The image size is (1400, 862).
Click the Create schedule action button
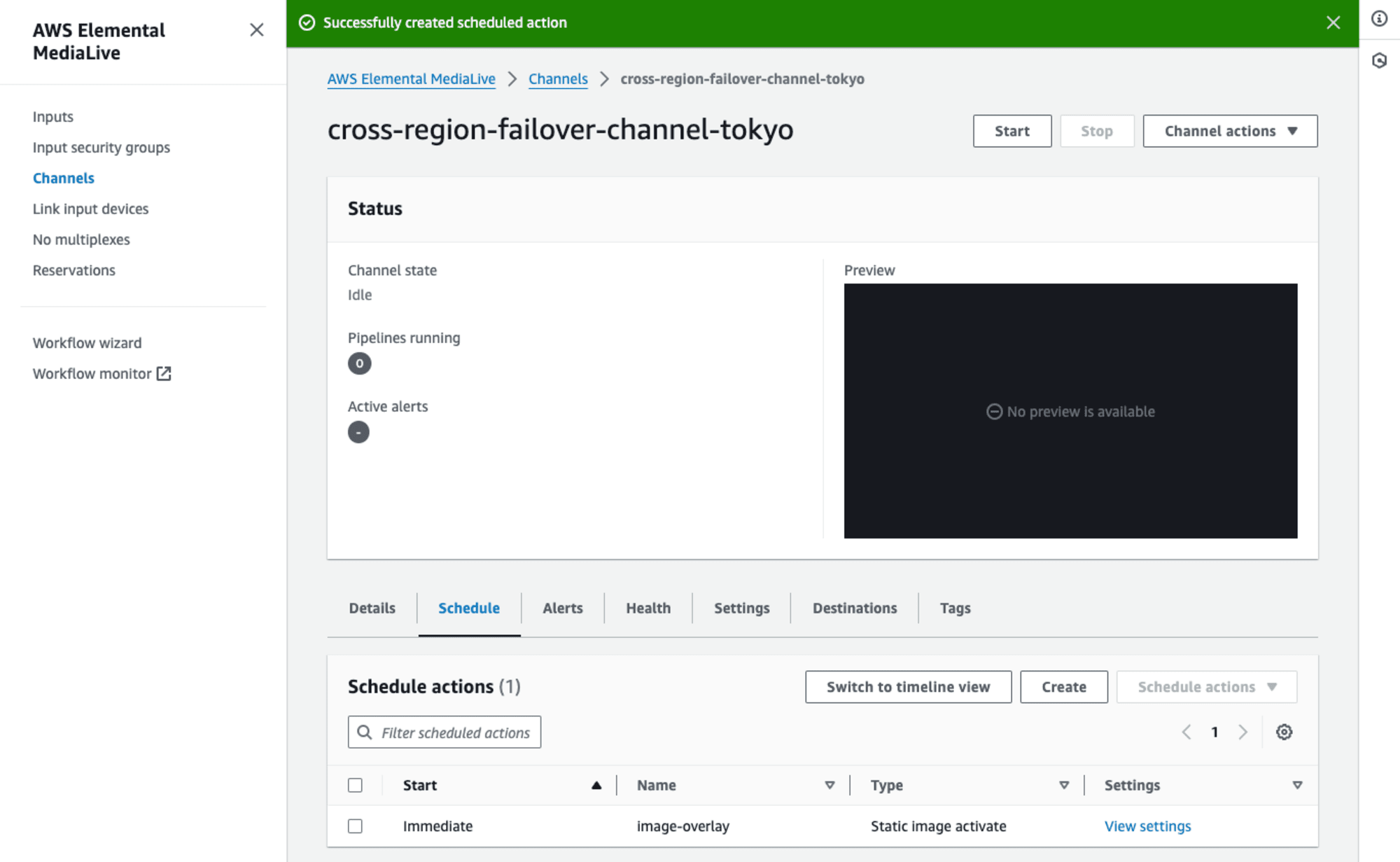(x=1064, y=686)
